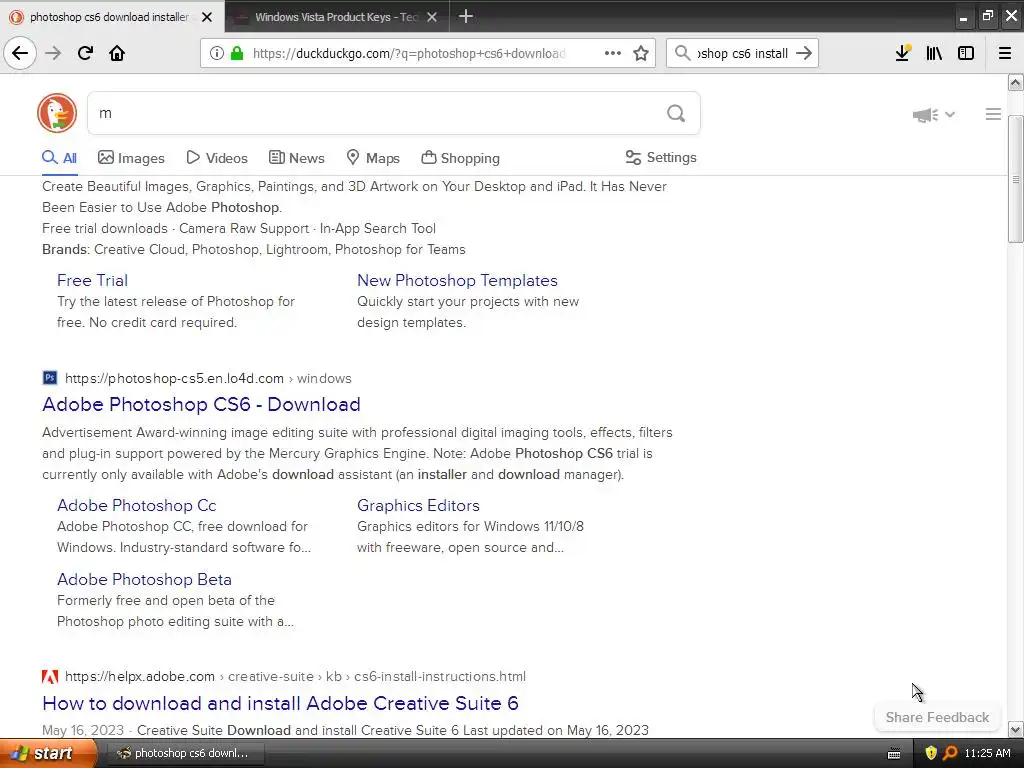Show site information icon in address bar
1024x768 pixels.
pyautogui.click(x=216, y=53)
